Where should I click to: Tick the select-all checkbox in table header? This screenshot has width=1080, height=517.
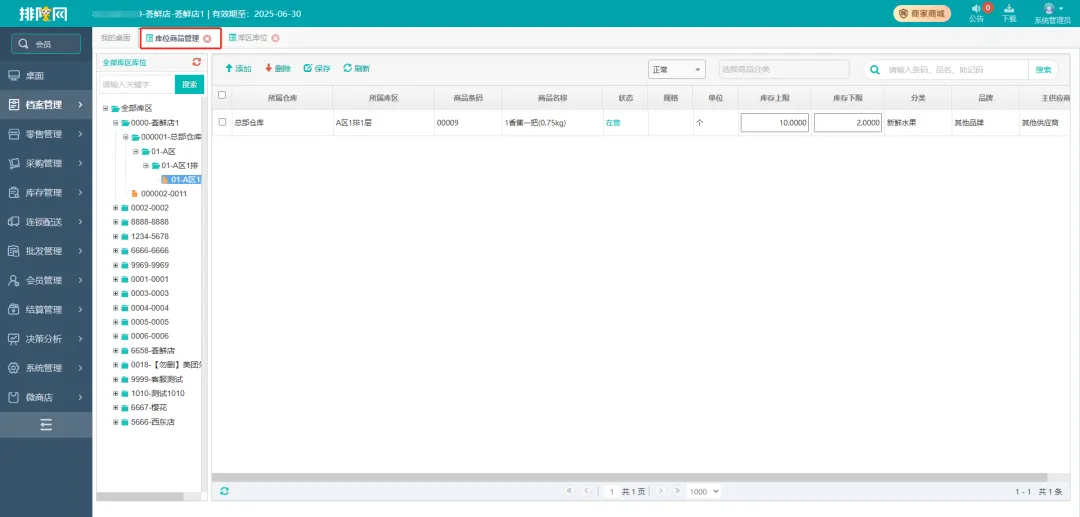coord(222,96)
